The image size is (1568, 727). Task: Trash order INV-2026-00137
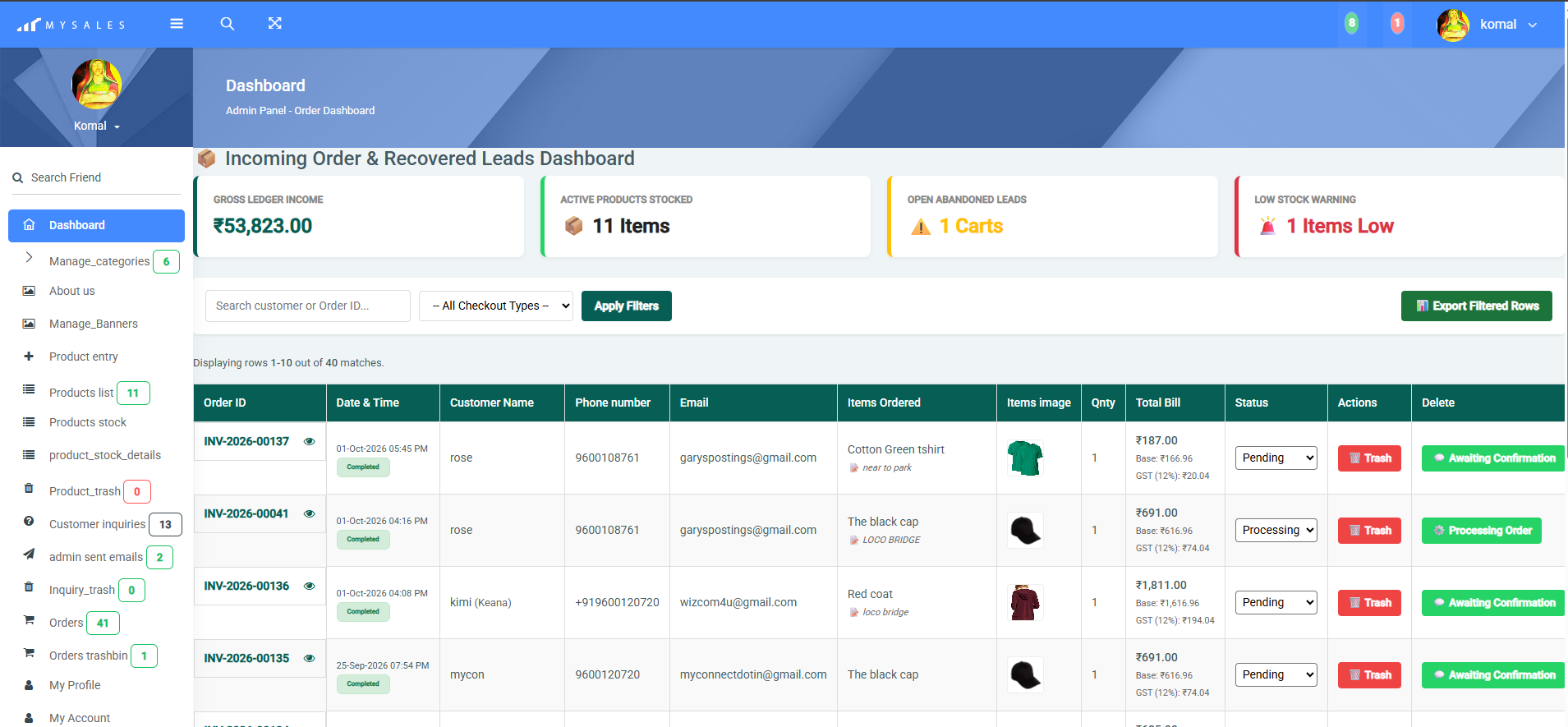[x=1370, y=458]
